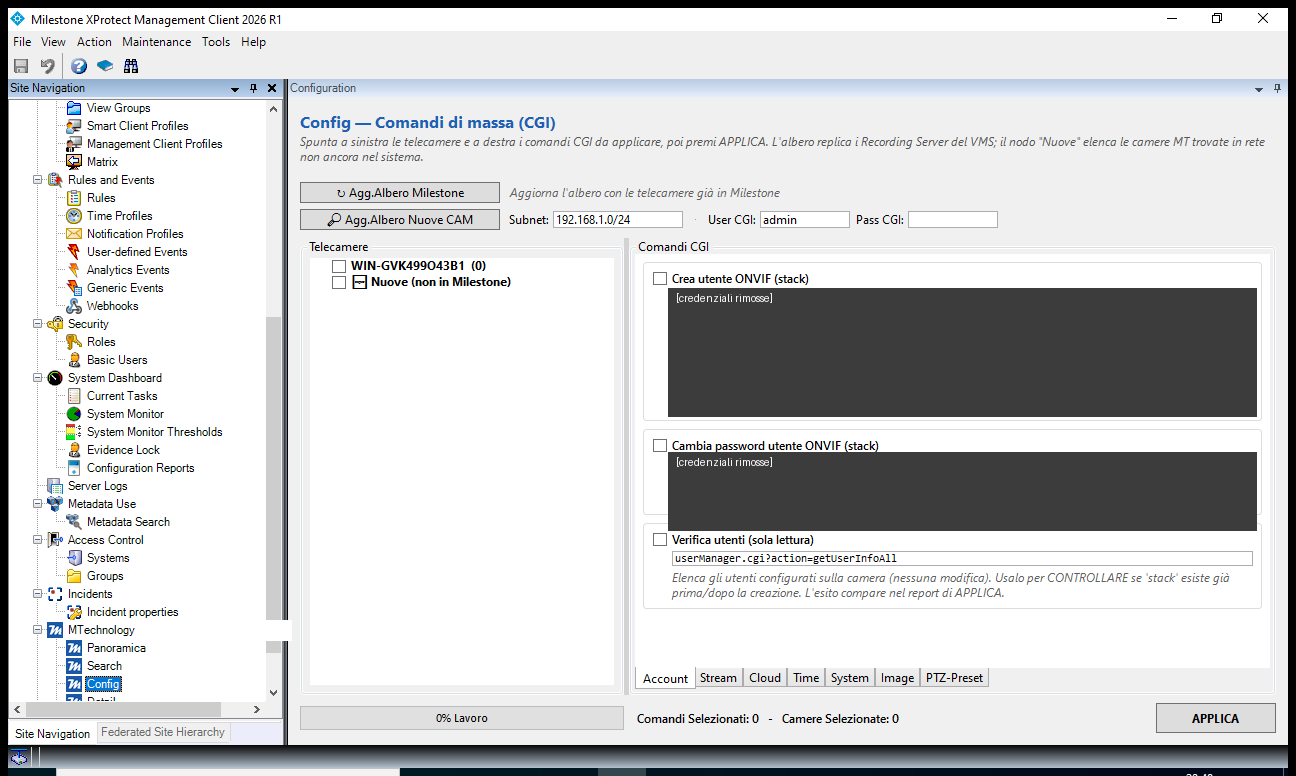Screen dimensions: 1296x776
Task: Click the Time Profiles clock icon
Action: pyautogui.click(x=74, y=216)
